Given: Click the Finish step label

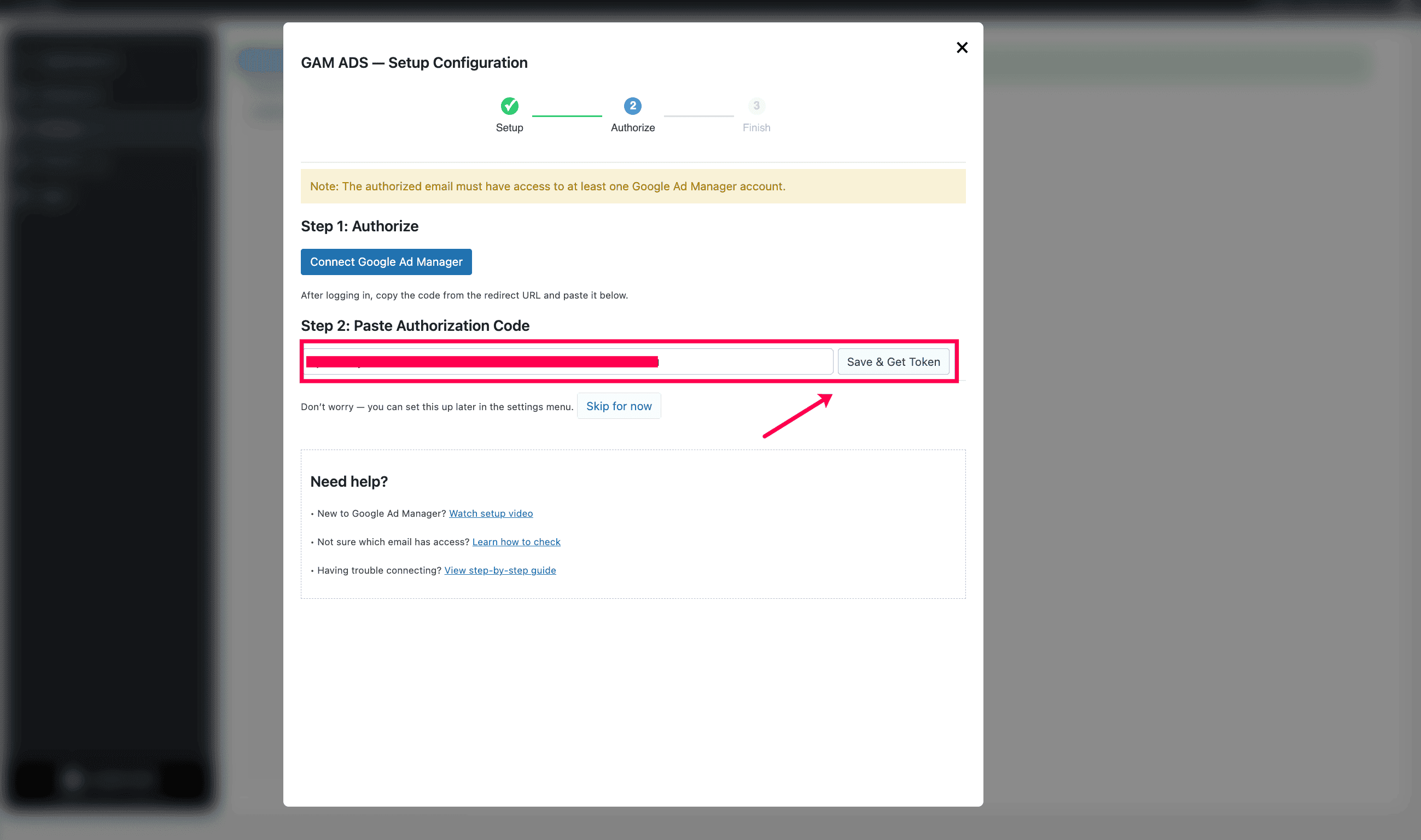Looking at the screenshot, I should click(756, 127).
